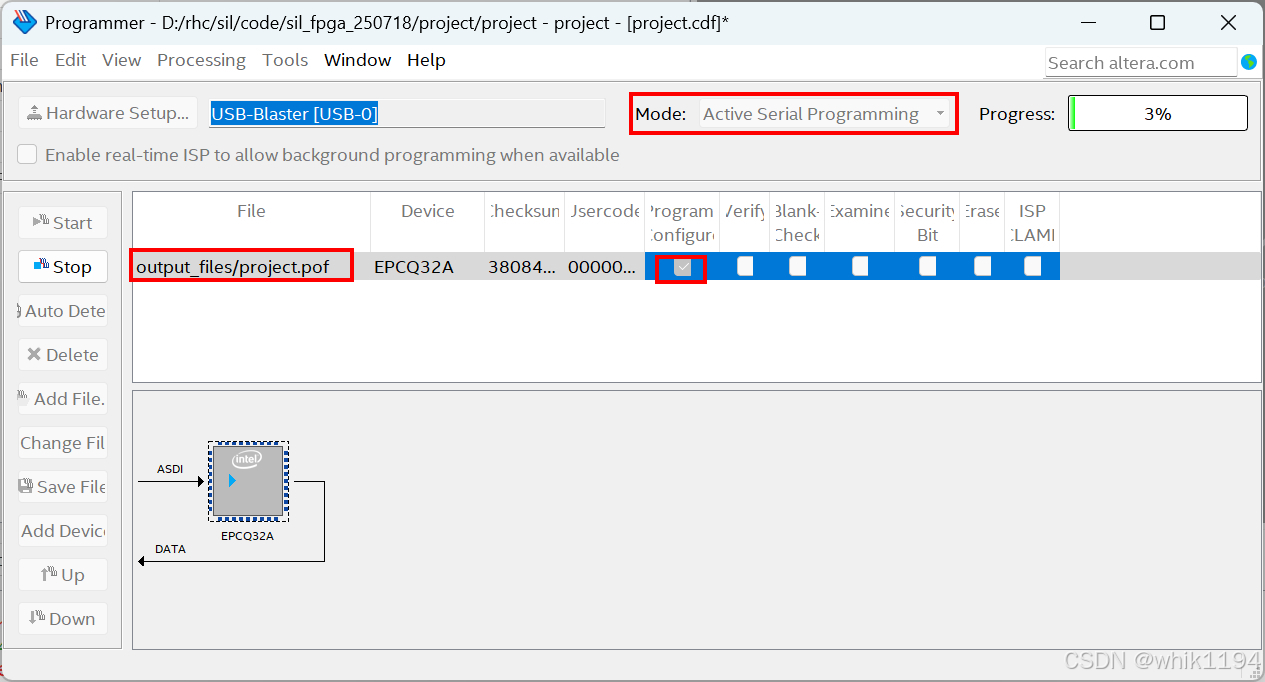
Task: Click the Hardware Setup button
Action: click(108, 113)
